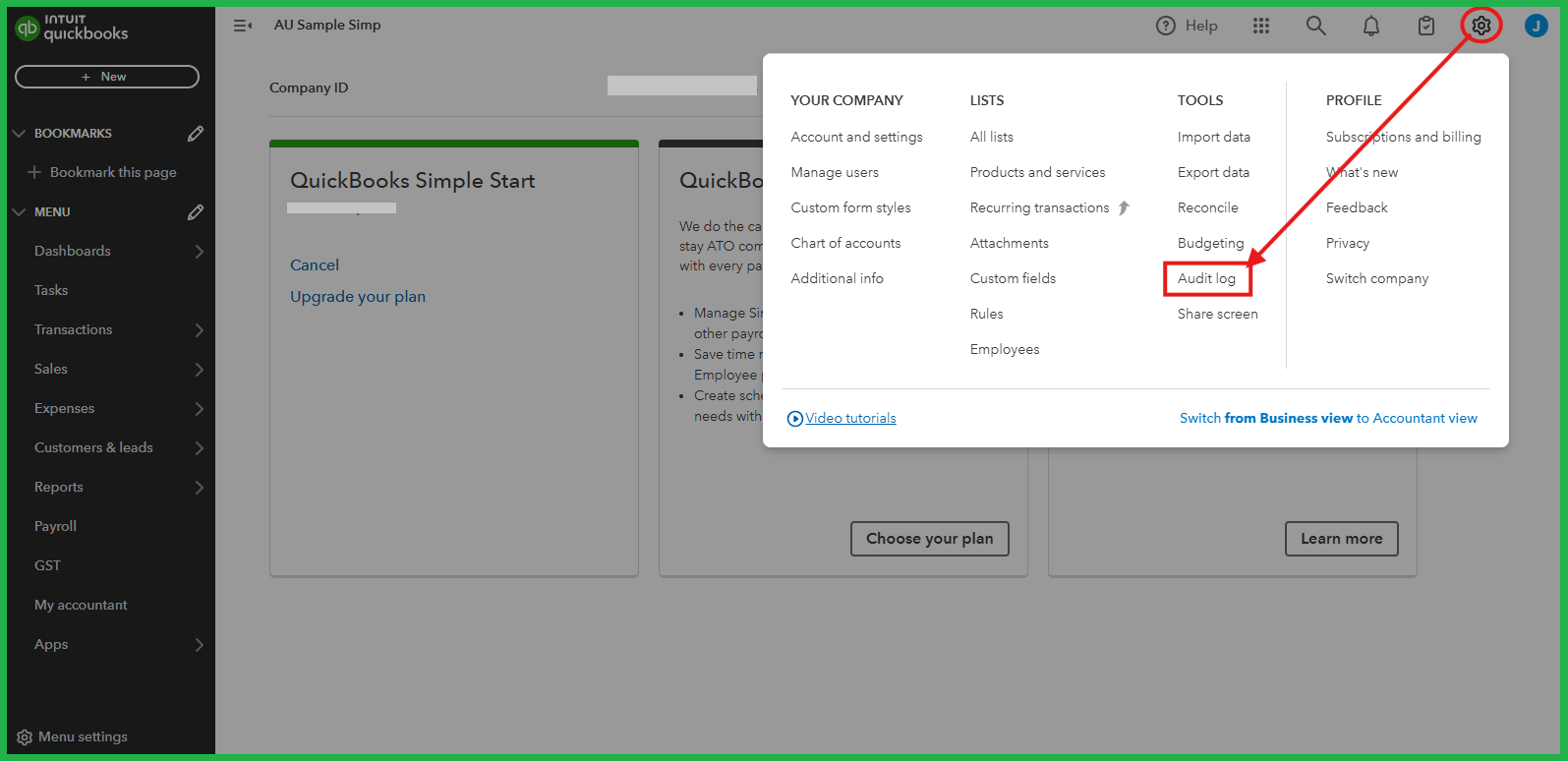The width and height of the screenshot is (1568, 761).
Task: Open Budgeting
Action: point(1211,243)
